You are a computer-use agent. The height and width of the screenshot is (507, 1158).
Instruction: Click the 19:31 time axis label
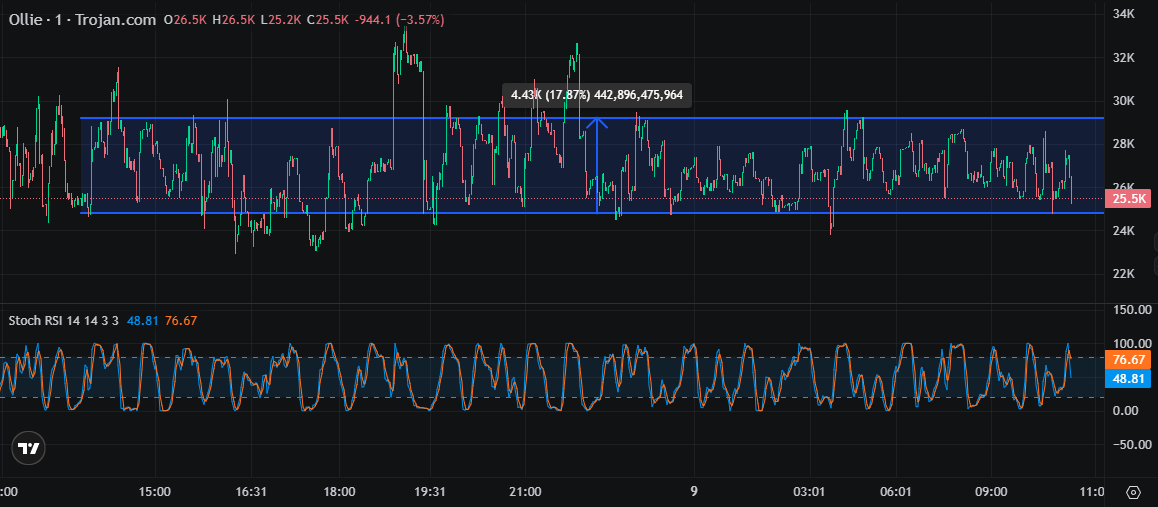430,492
